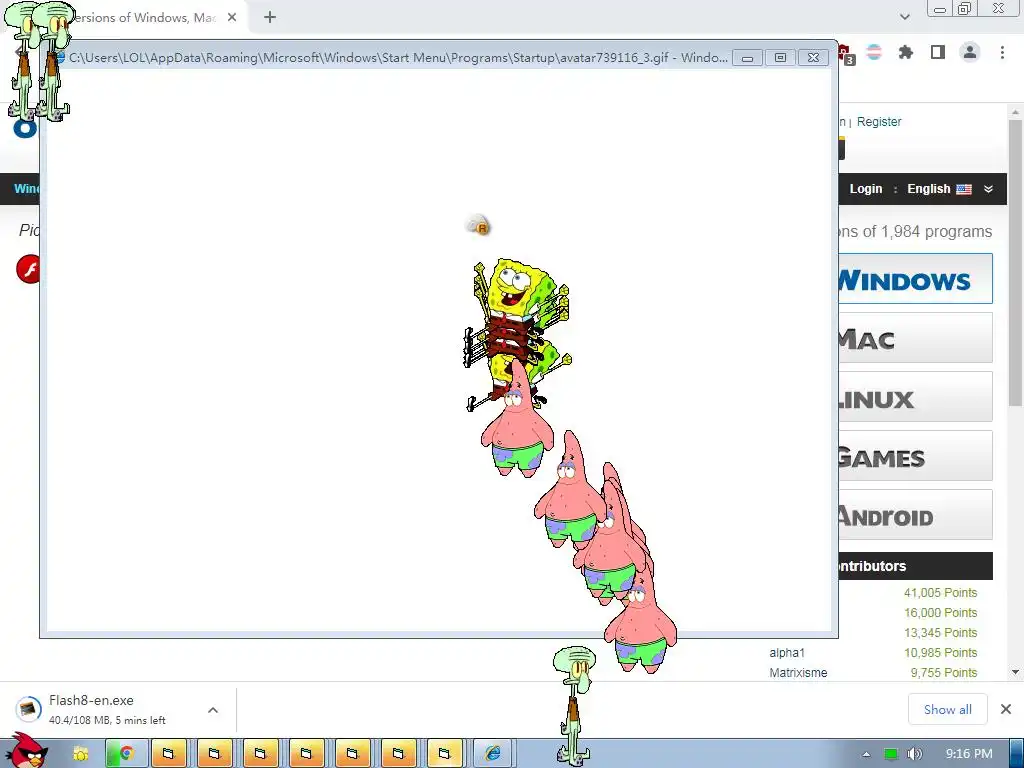Click the page icon in the gif window title
Image resolution: width=1024 pixels, height=768 pixels.
point(61,57)
